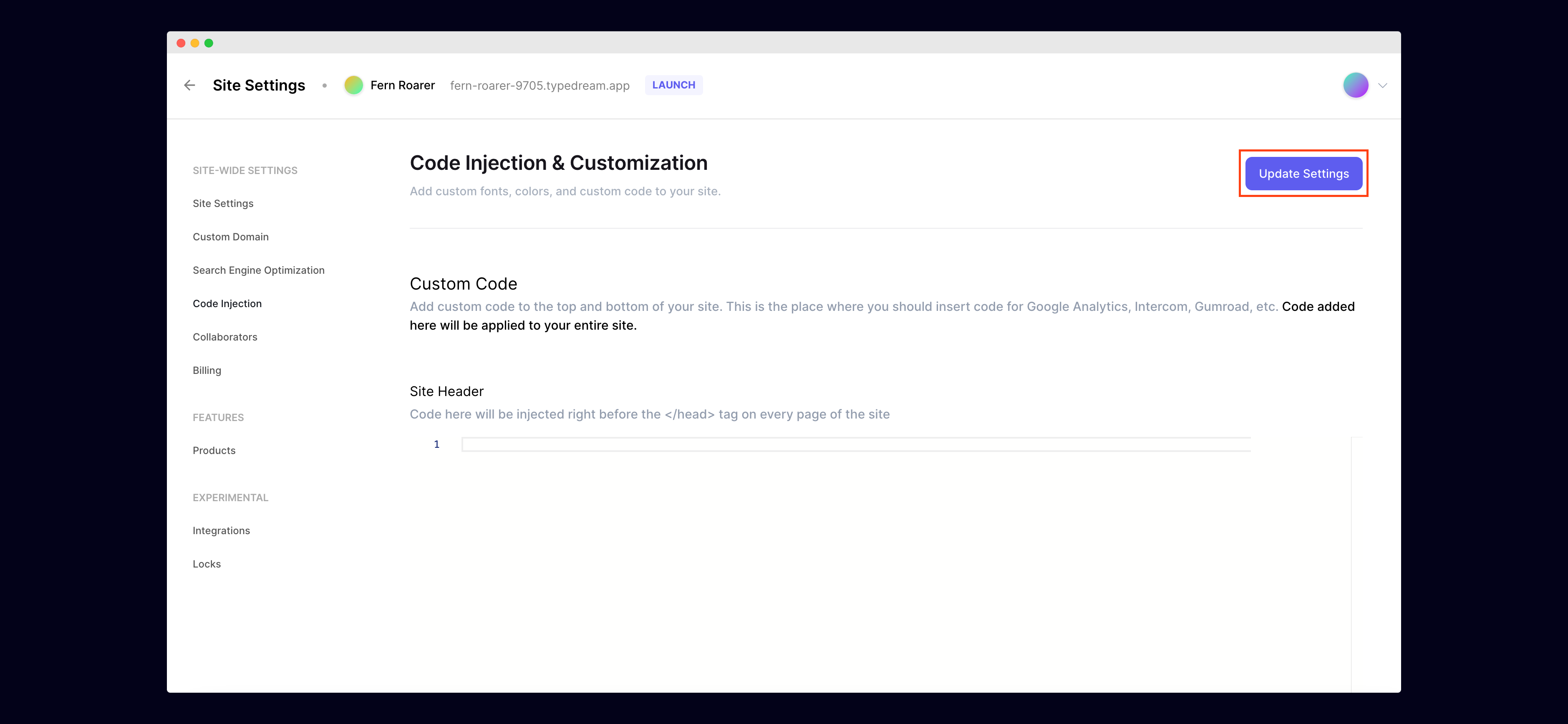1568x724 pixels.
Task: Open the fern-roarer-9705.typedream.app link
Action: [539, 86]
